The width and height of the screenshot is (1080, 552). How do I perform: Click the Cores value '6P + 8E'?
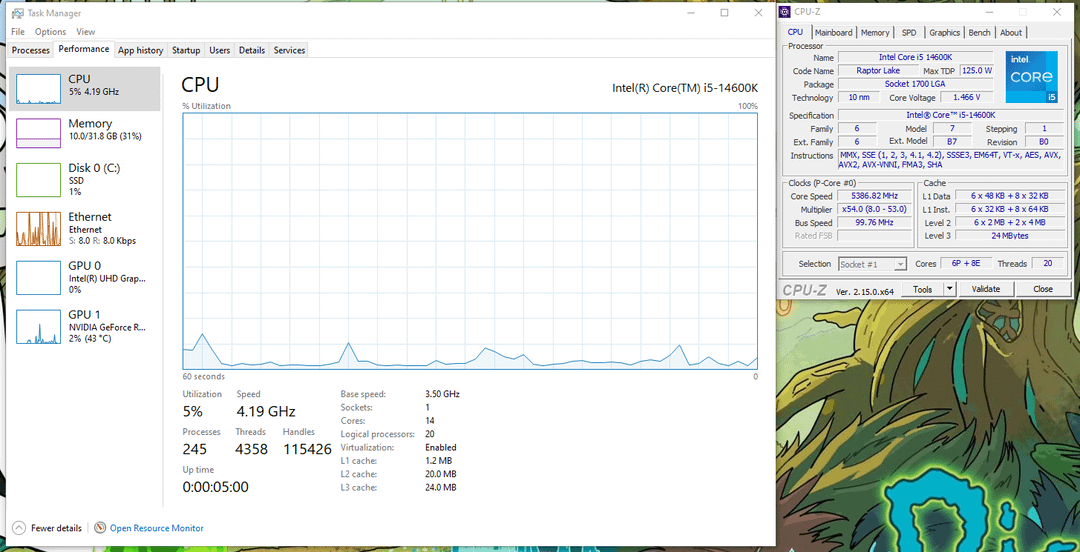[966, 264]
